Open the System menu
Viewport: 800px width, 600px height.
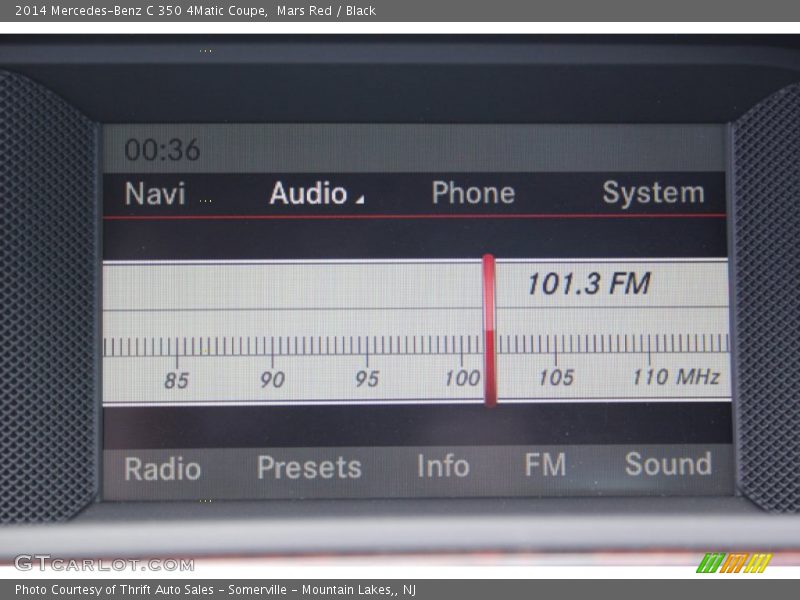(653, 193)
